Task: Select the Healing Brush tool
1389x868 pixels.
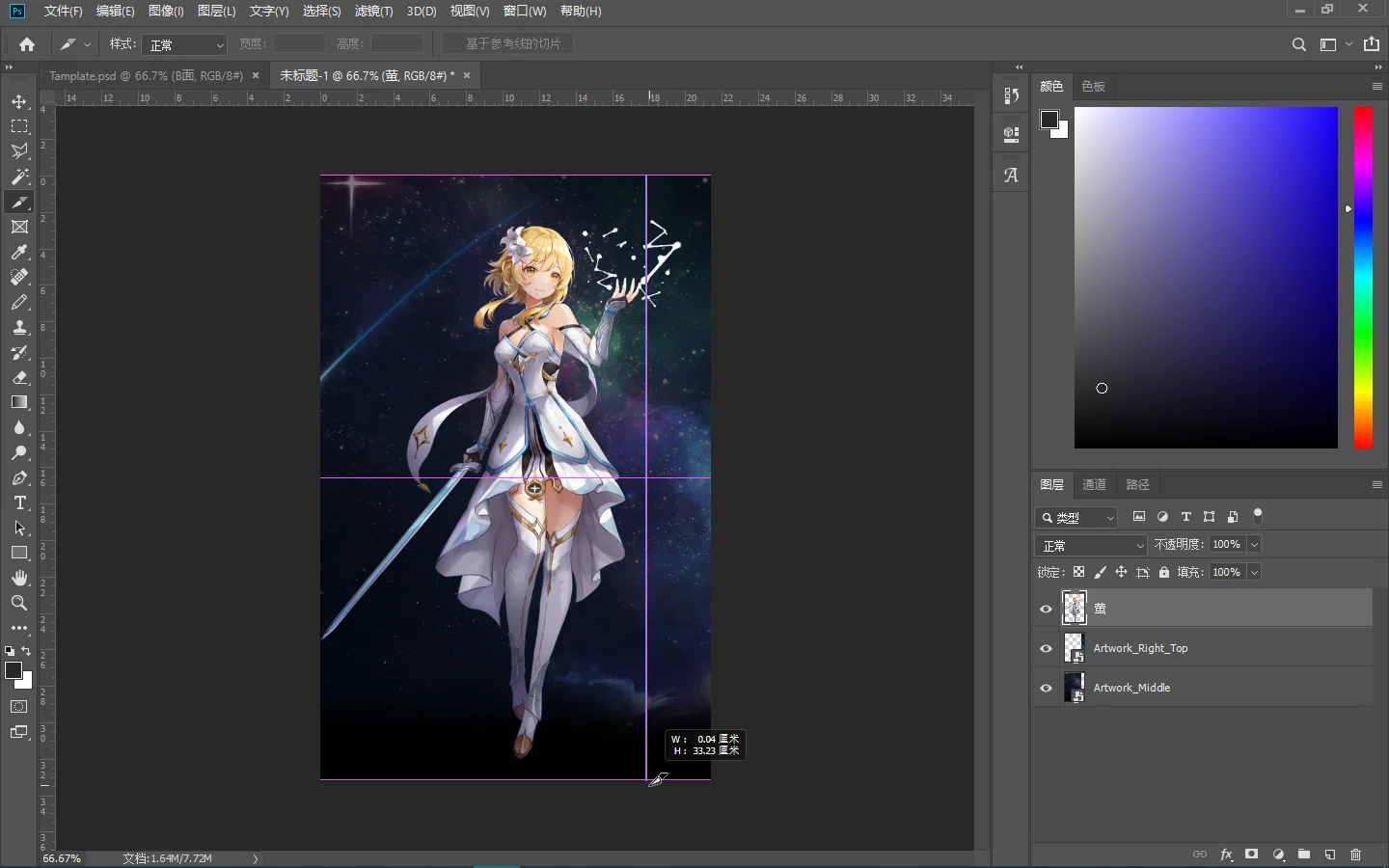Action: pyautogui.click(x=19, y=277)
